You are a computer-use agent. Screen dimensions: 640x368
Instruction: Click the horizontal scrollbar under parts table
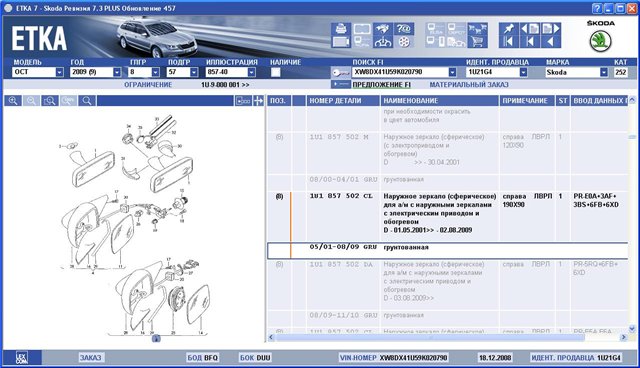[x=448, y=337]
